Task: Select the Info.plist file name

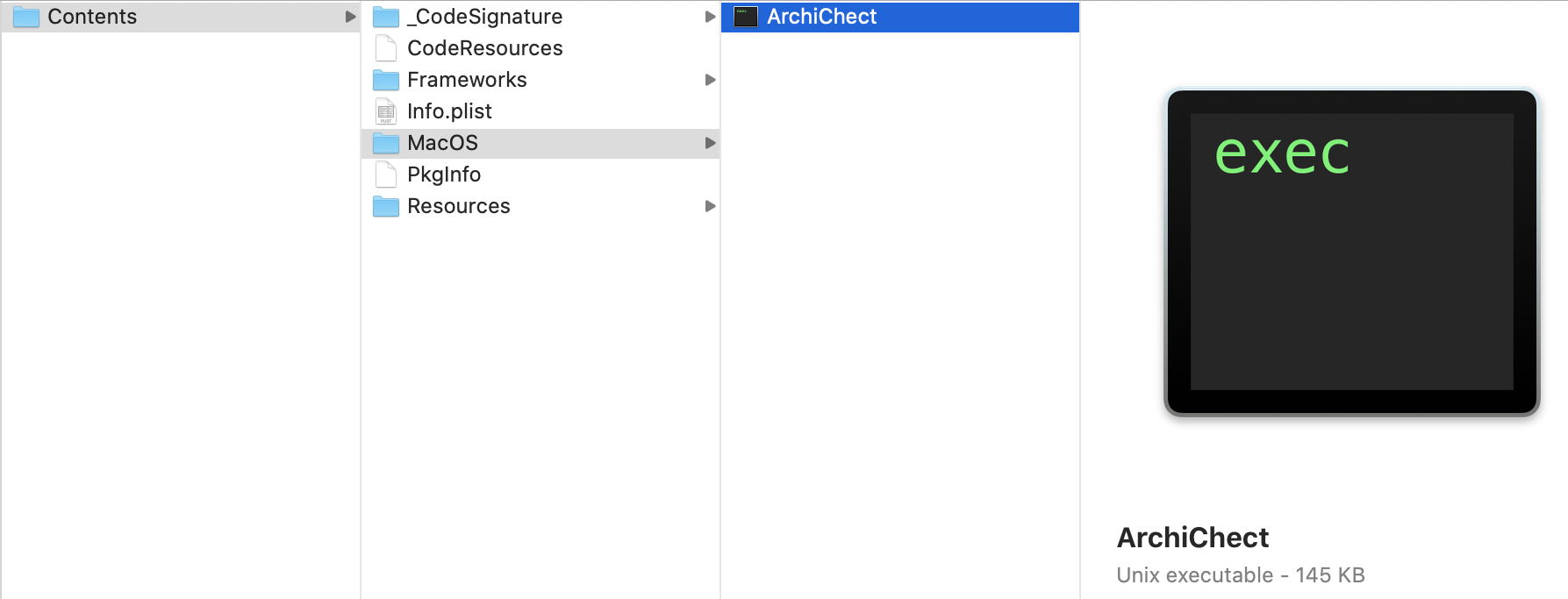Action: click(x=449, y=111)
